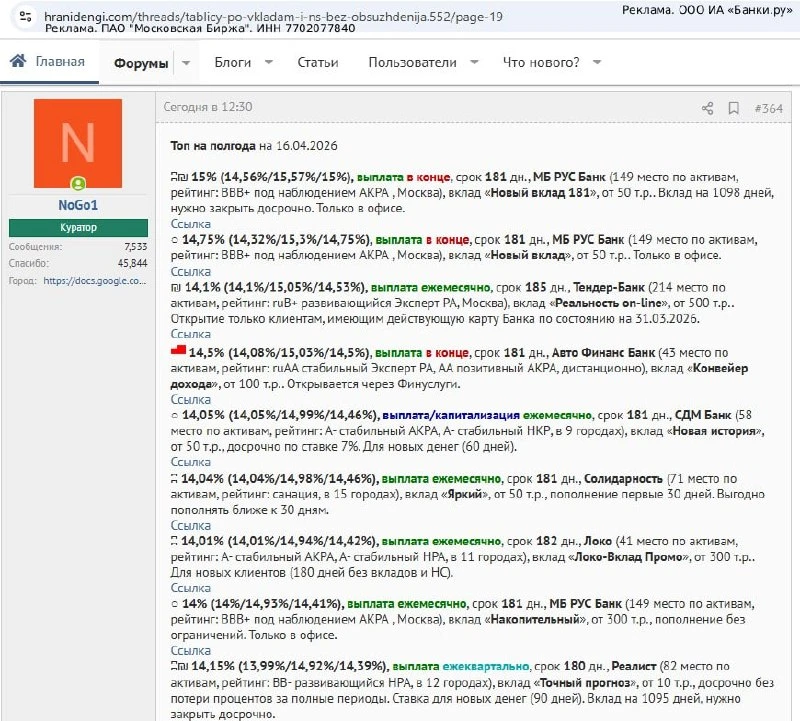The height and width of the screenshot is (721, 800).
Task: Share post #364 via the share icon
Action: coord(707,108)
